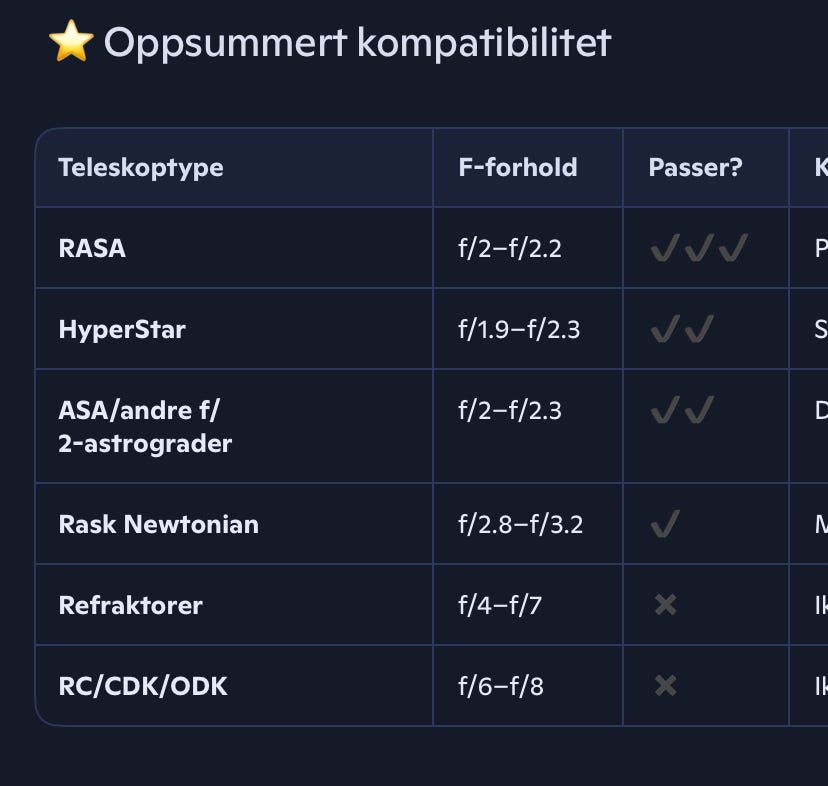Image resolution: width=828 pixels, height=786 pixels.
Task: Click the Oppsummert kompatibilitet heading text
Action: pyautogui.click(x=357, y=43)
